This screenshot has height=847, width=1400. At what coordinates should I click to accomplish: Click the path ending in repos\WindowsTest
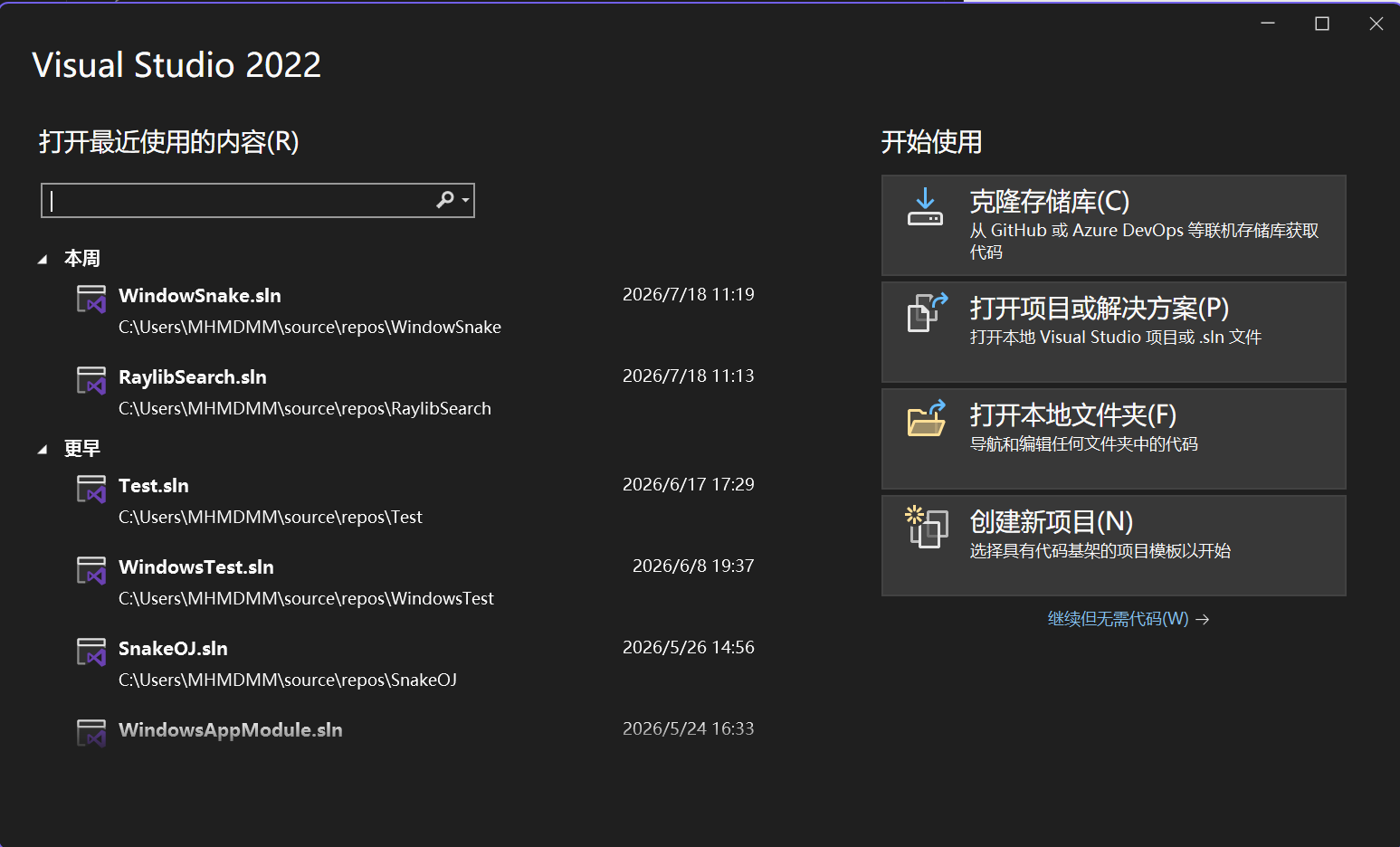point(306,598)
